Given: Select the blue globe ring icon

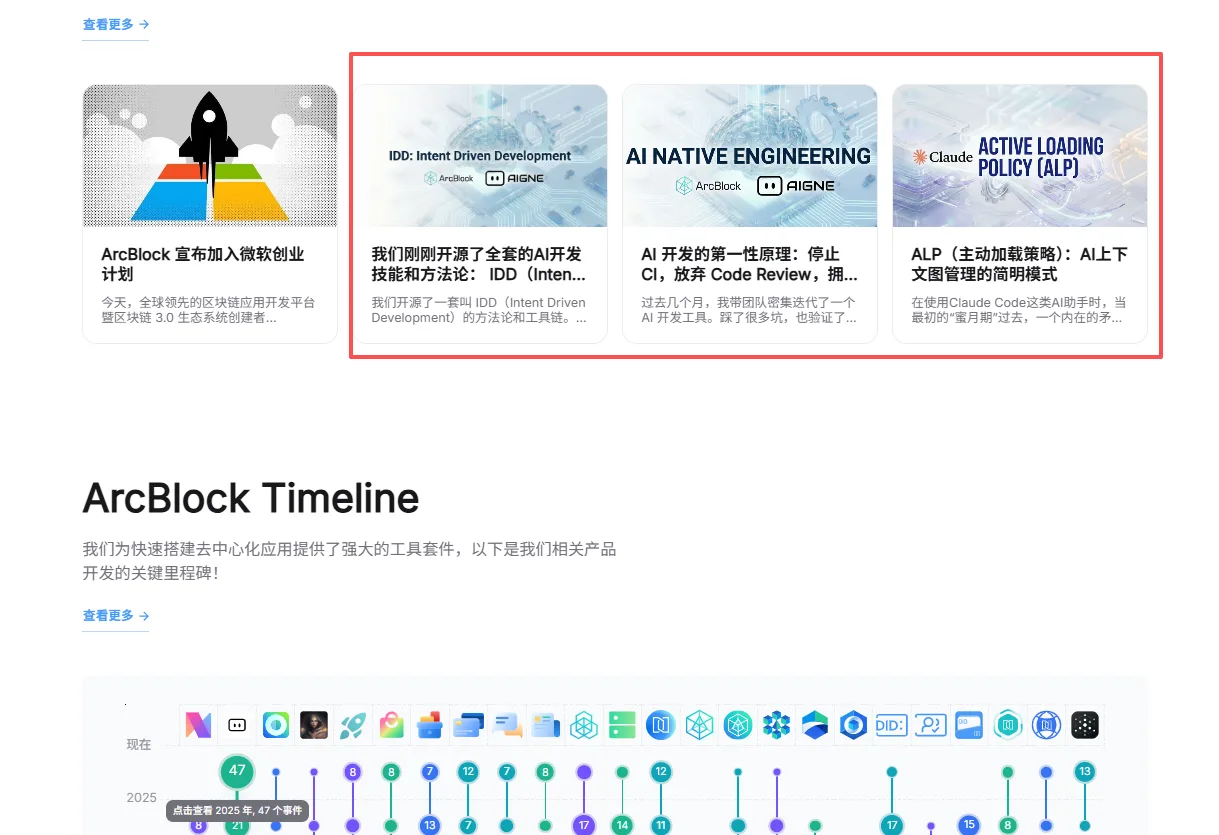Looking at the screenshot, I should 1046,725.
